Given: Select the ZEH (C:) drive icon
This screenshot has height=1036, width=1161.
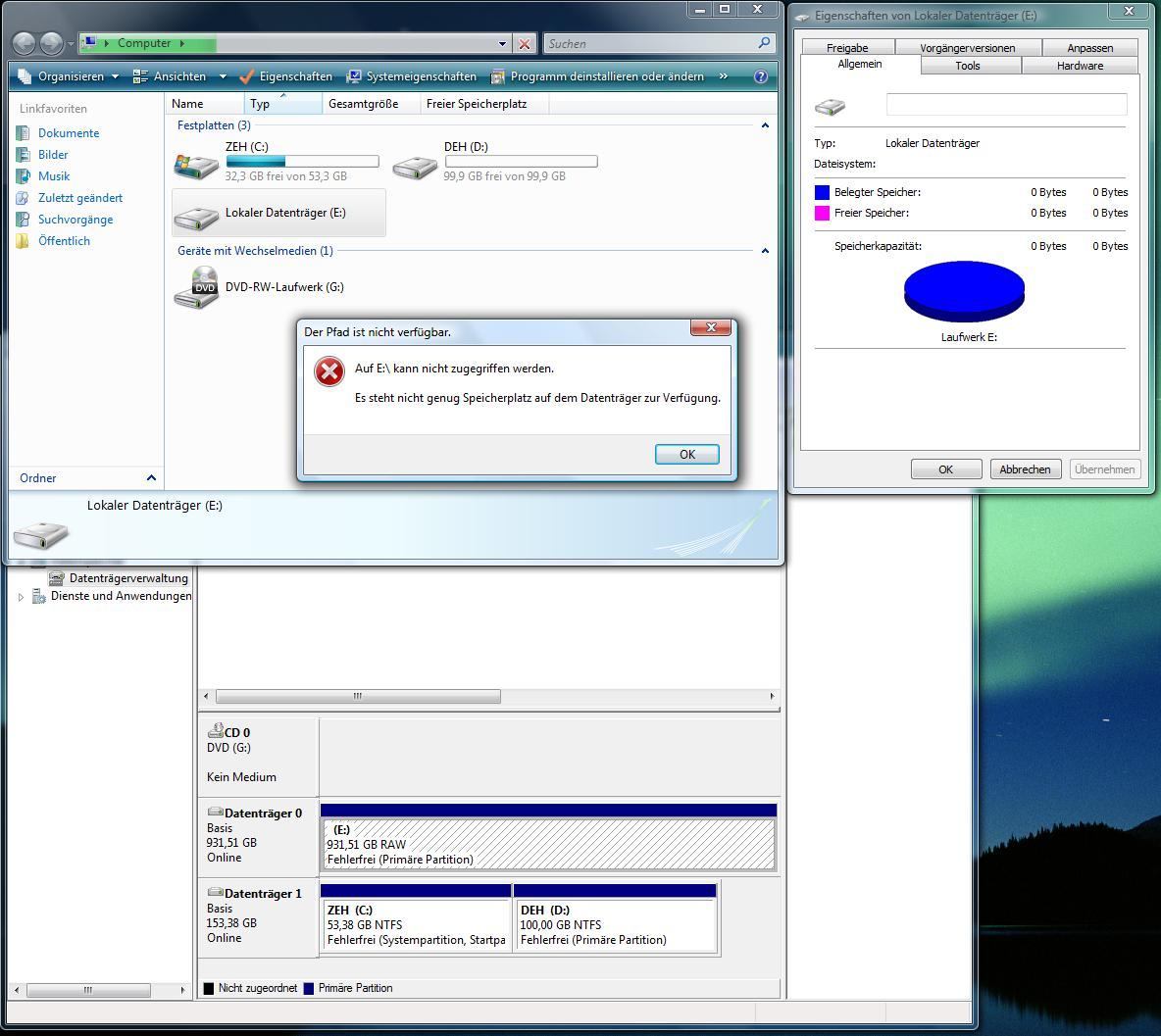Looking at the screenshot, I should 195,165.
